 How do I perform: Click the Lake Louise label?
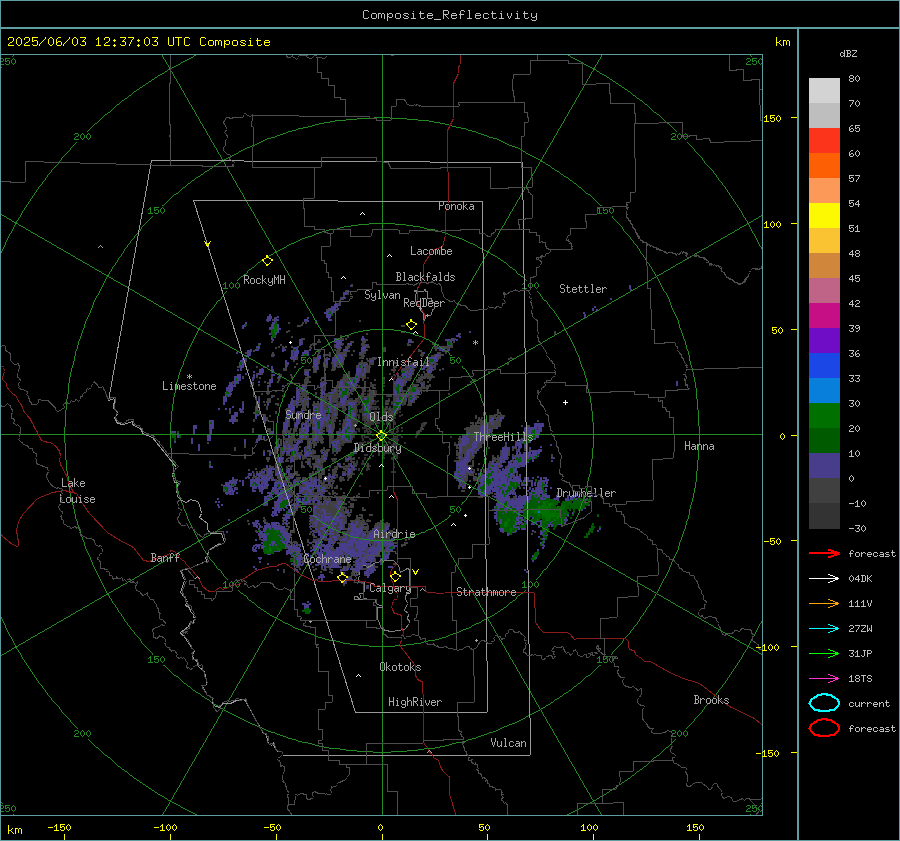(x=77, y=491)
